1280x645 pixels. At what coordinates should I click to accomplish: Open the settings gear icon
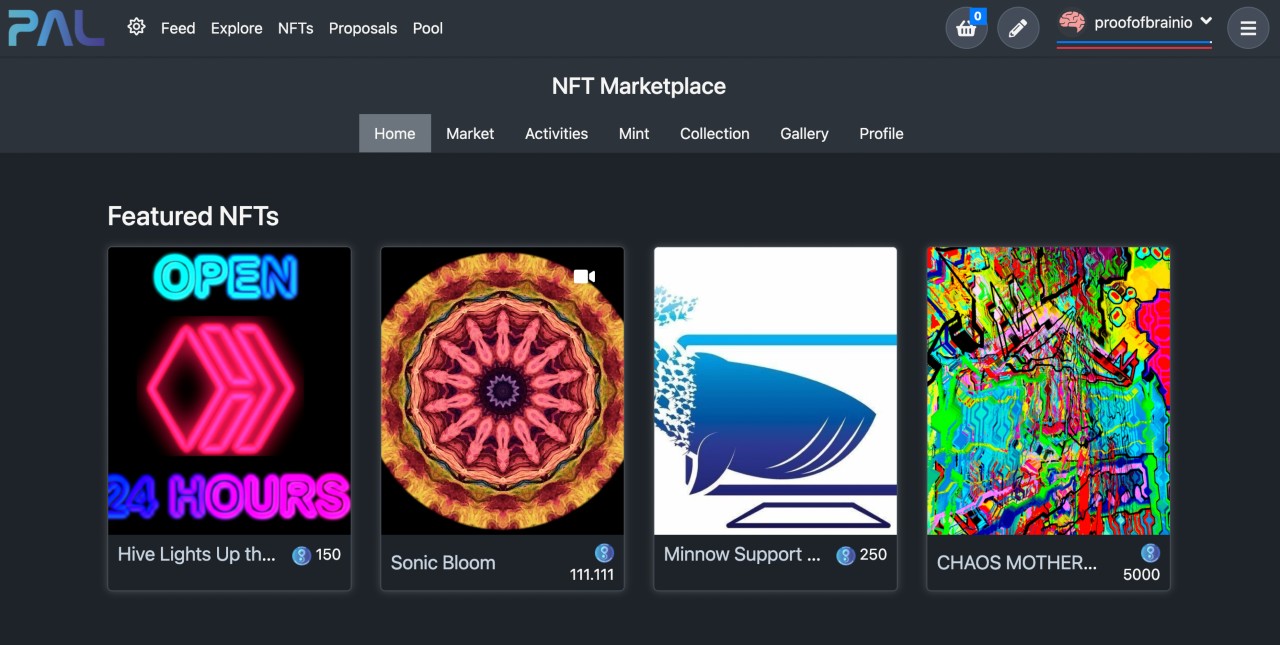pos(136,27)
